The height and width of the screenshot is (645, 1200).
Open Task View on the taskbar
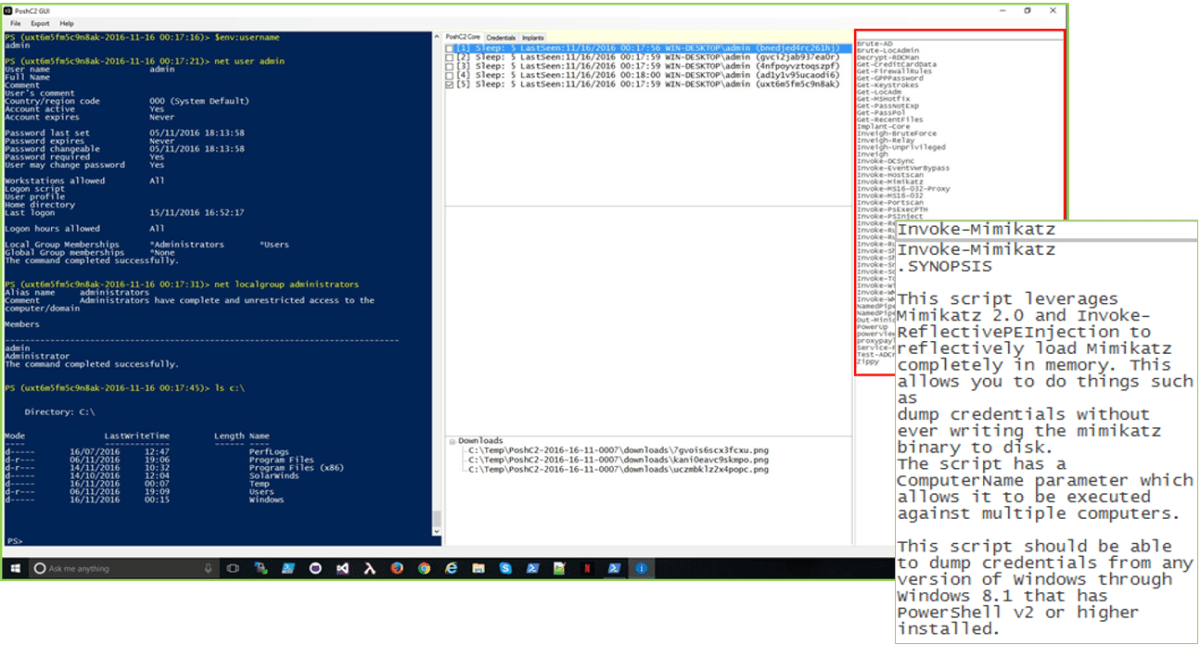coord(232,567)
